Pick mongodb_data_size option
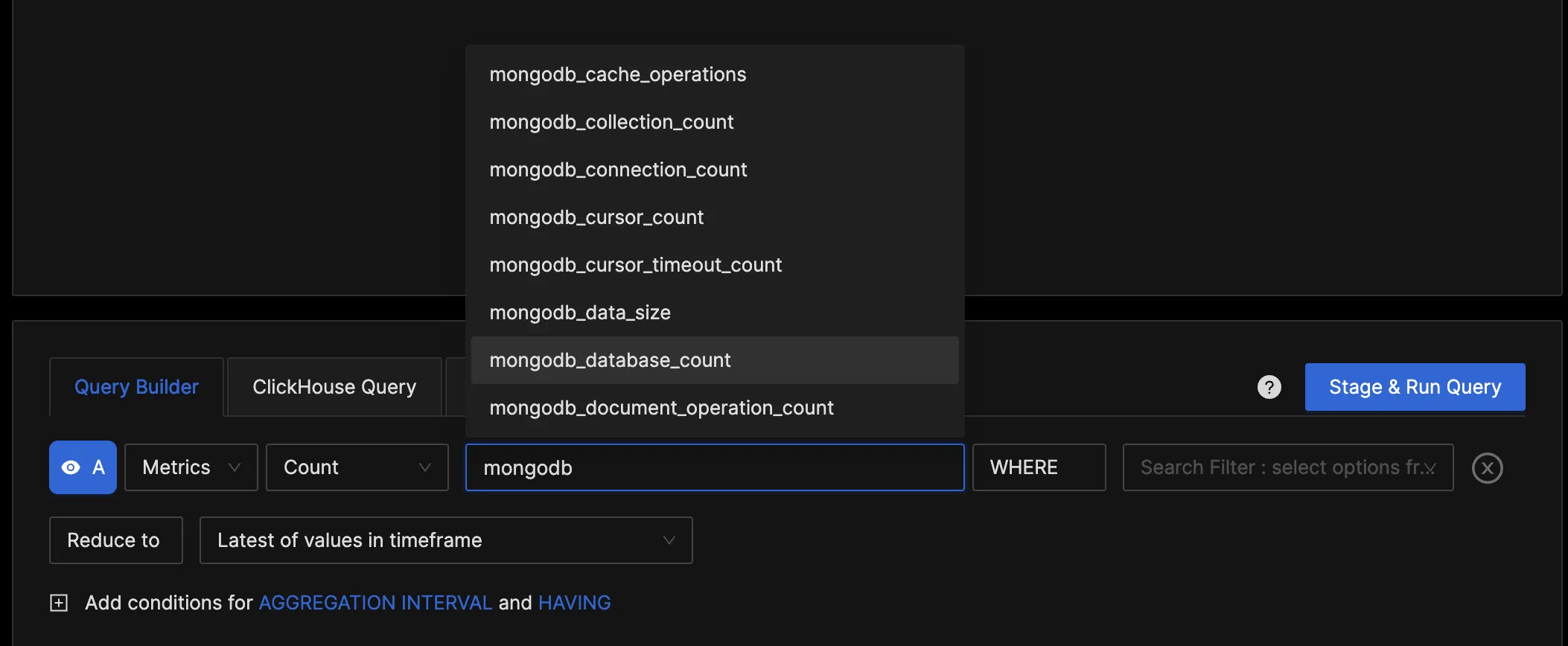Image resolution: width=1568 pixels, height=646 pixels. [x=715, y=313]
